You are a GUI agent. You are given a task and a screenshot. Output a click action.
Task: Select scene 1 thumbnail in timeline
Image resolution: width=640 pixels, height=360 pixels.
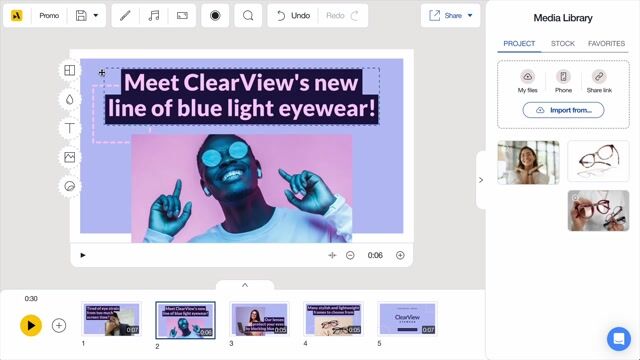coord(111,319)
